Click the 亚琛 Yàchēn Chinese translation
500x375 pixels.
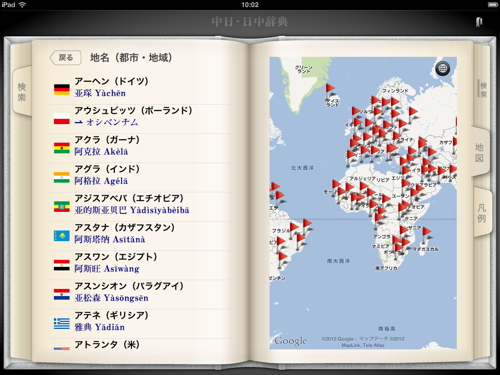(100, 93)
